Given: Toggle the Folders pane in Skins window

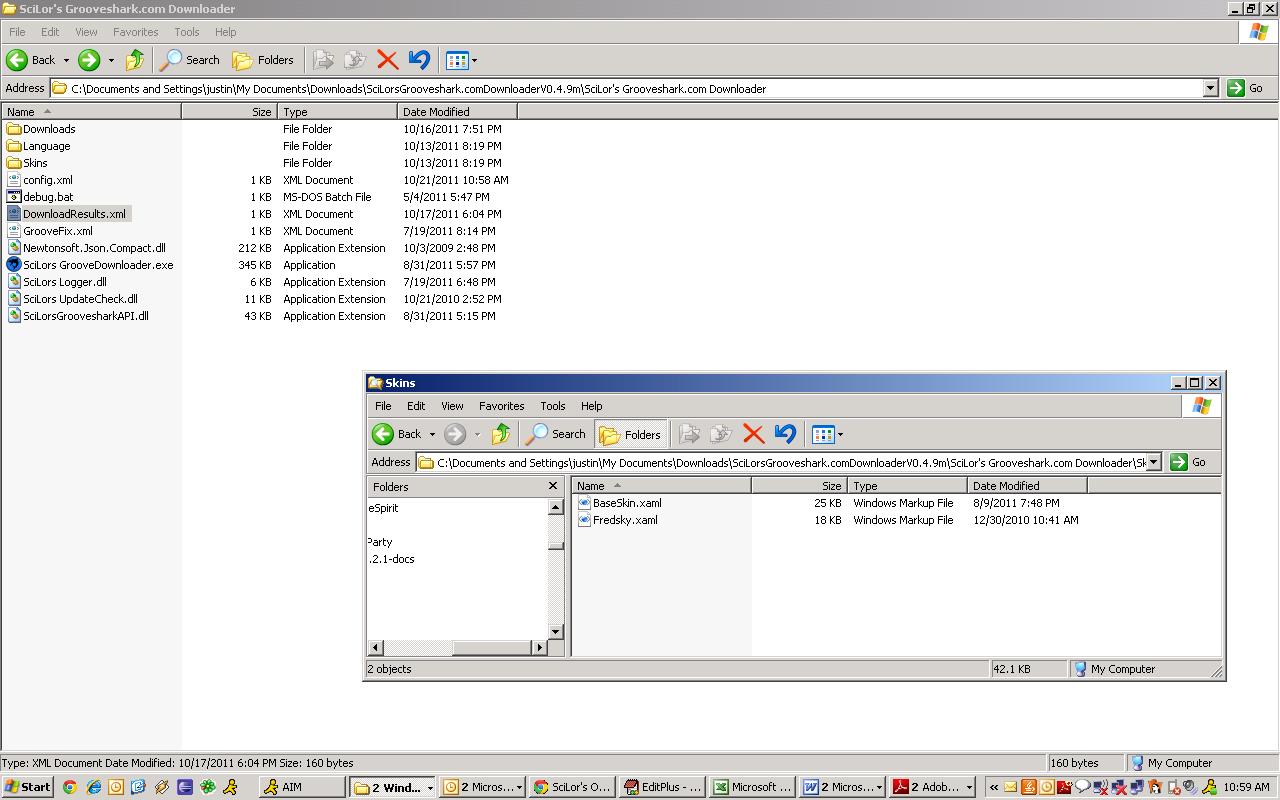Looking at the screenshot, I should pyautogui.click(x=630, y=434).
